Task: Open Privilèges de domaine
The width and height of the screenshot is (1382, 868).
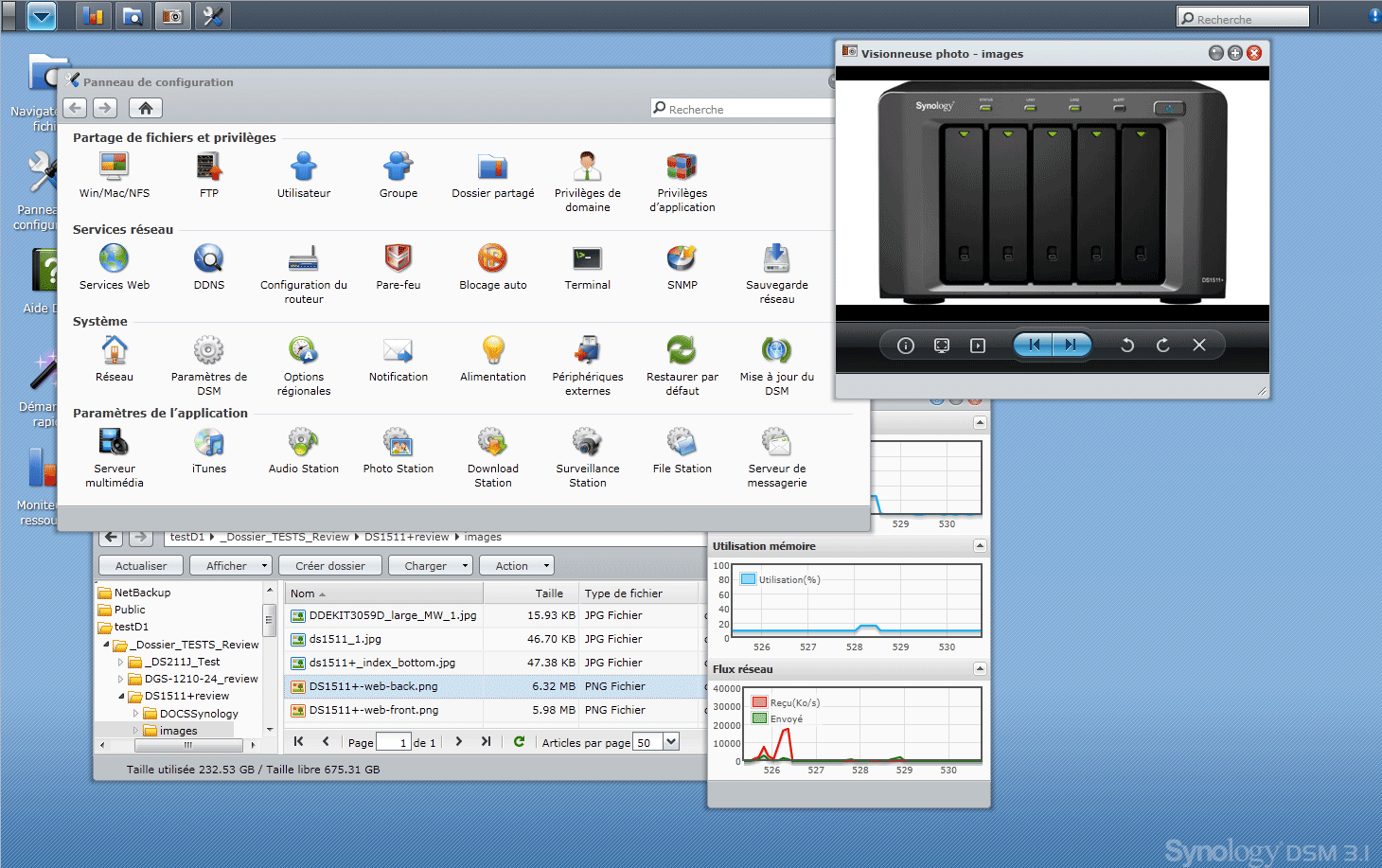Action: pos(587,168)
